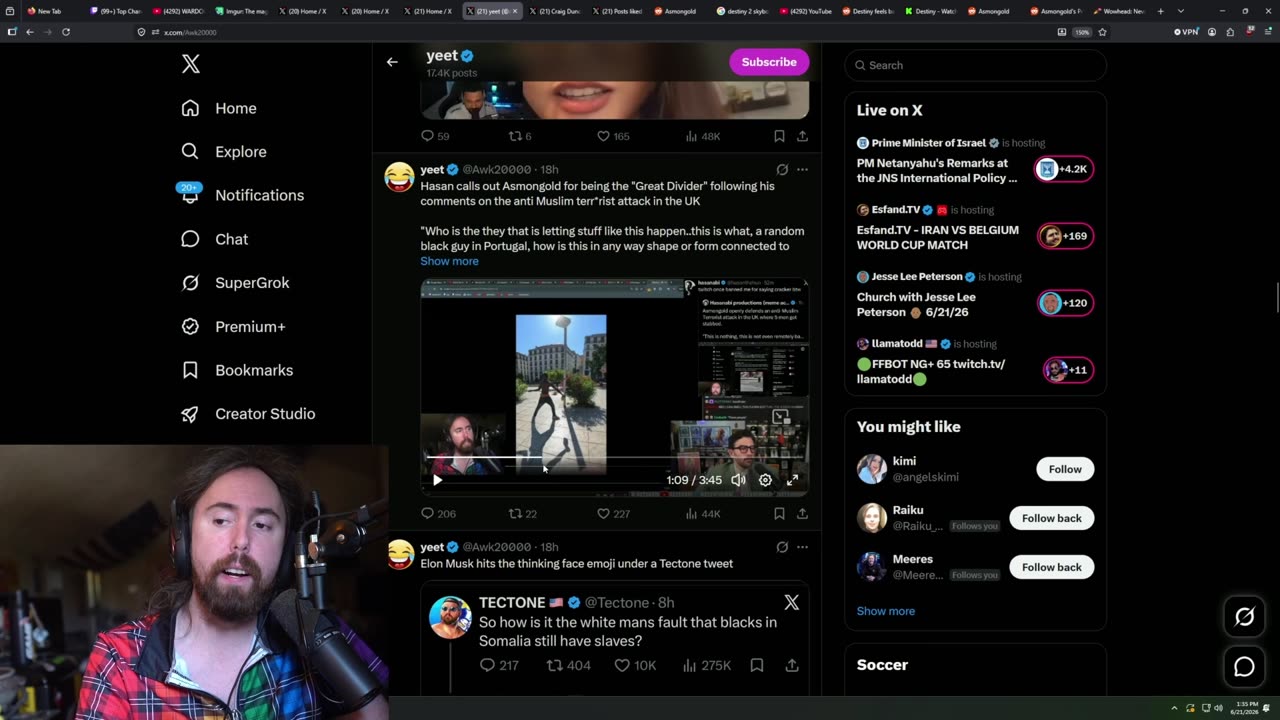Open a new browser tab

[x=1160, y=11]
